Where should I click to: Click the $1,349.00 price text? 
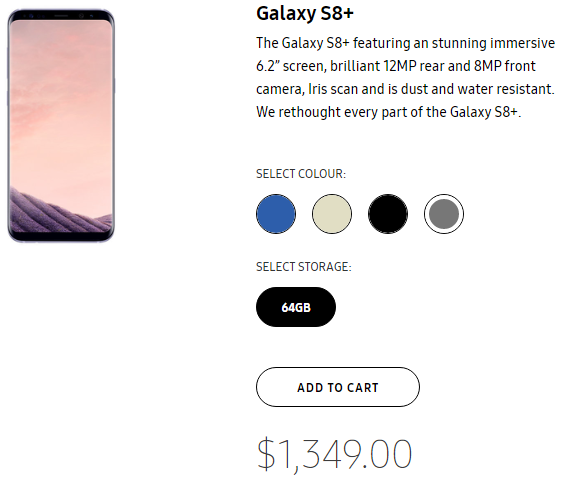coord(335,454)
